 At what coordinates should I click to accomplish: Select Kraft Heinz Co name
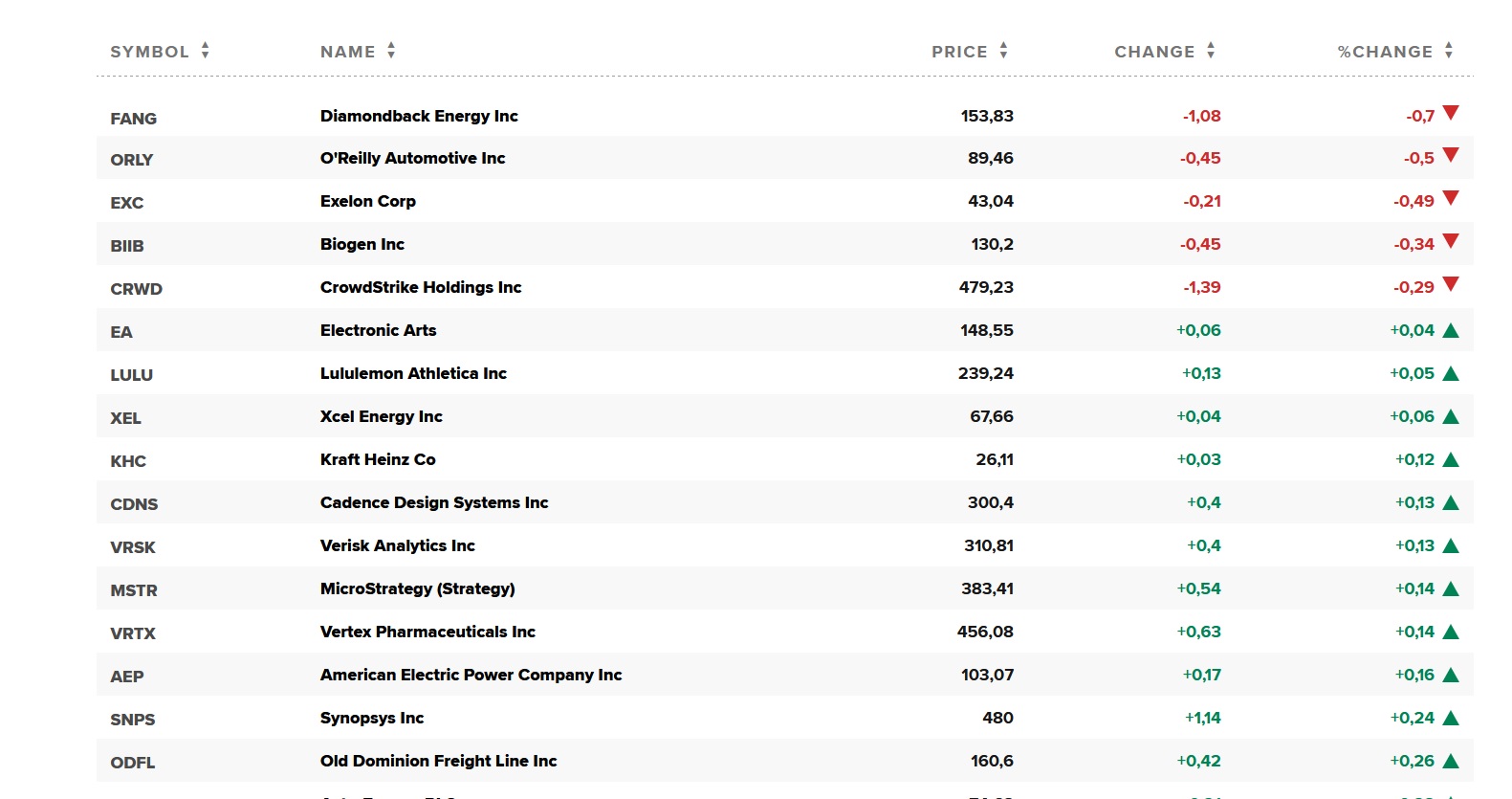378,459
